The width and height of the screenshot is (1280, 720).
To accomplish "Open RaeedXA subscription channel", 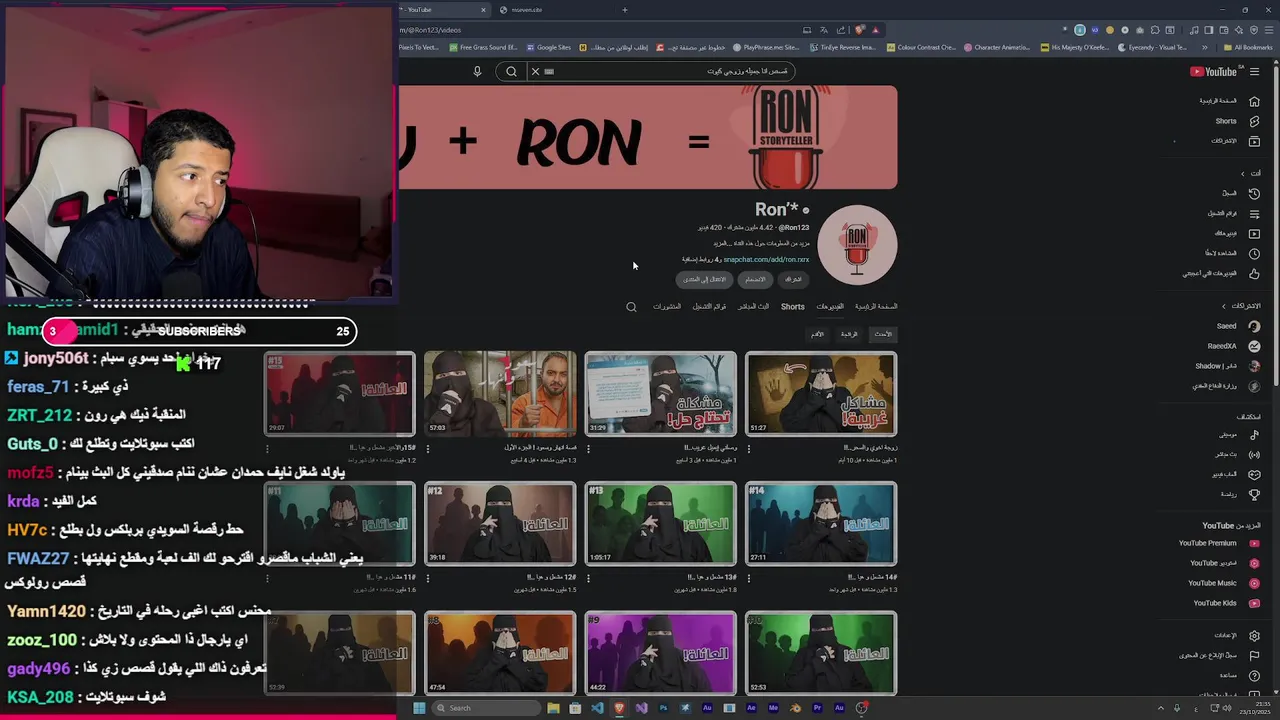I will tap(1233, 346).
